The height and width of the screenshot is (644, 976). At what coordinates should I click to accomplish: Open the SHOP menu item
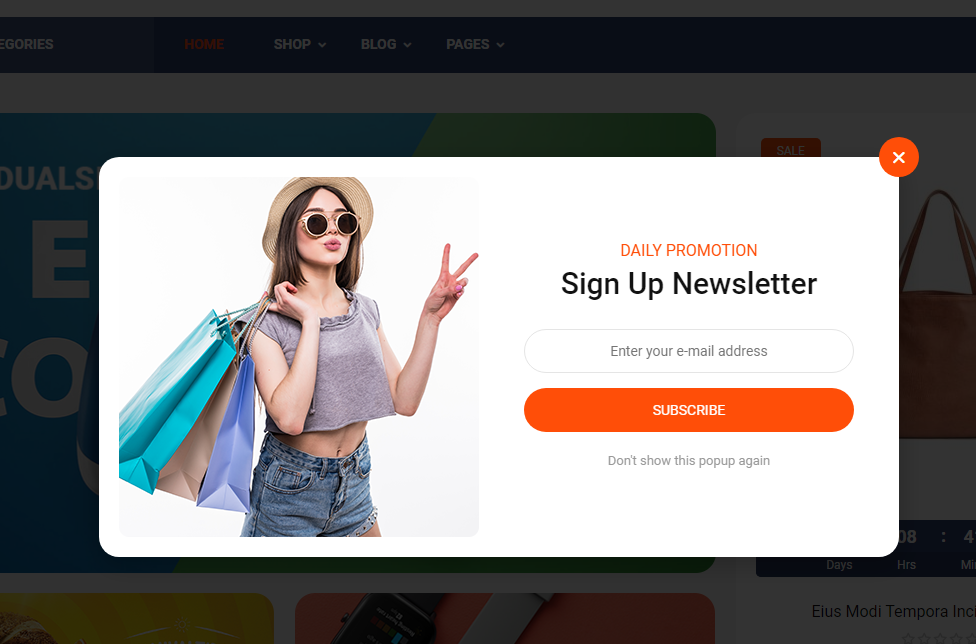tap(292, 44)
